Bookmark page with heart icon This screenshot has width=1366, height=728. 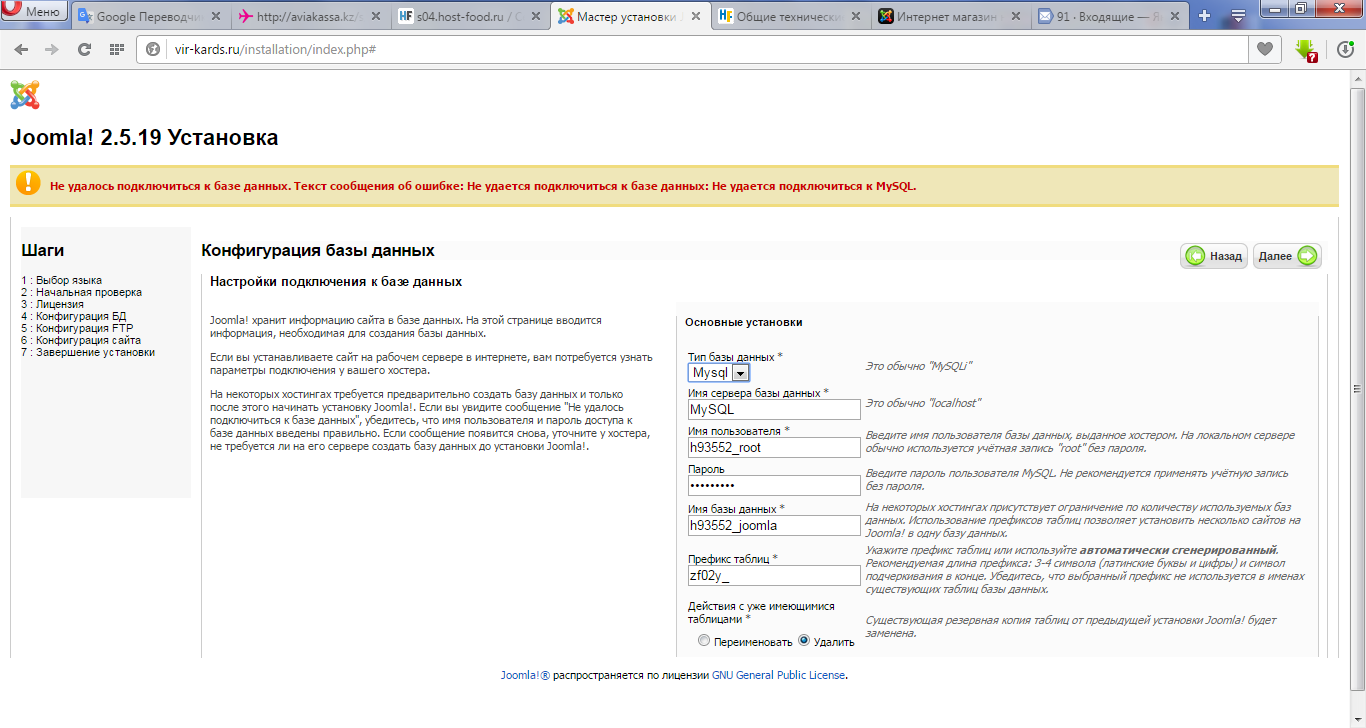(1265, 49)
